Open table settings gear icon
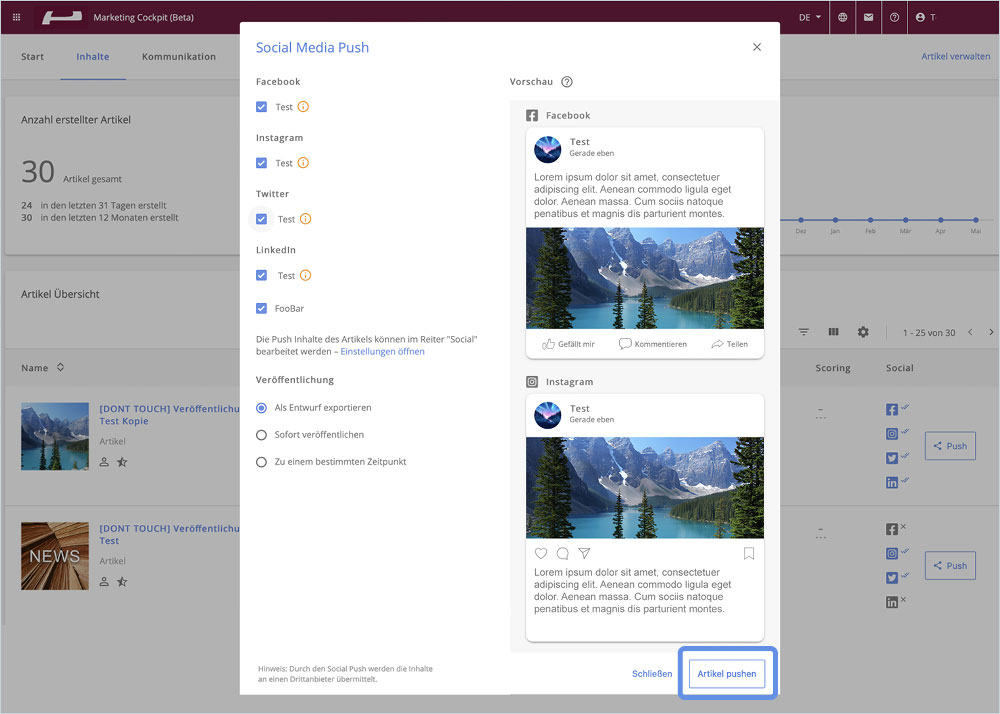Screen dimensions: 1000x714 pyautogui.click(x=863, y=332)
